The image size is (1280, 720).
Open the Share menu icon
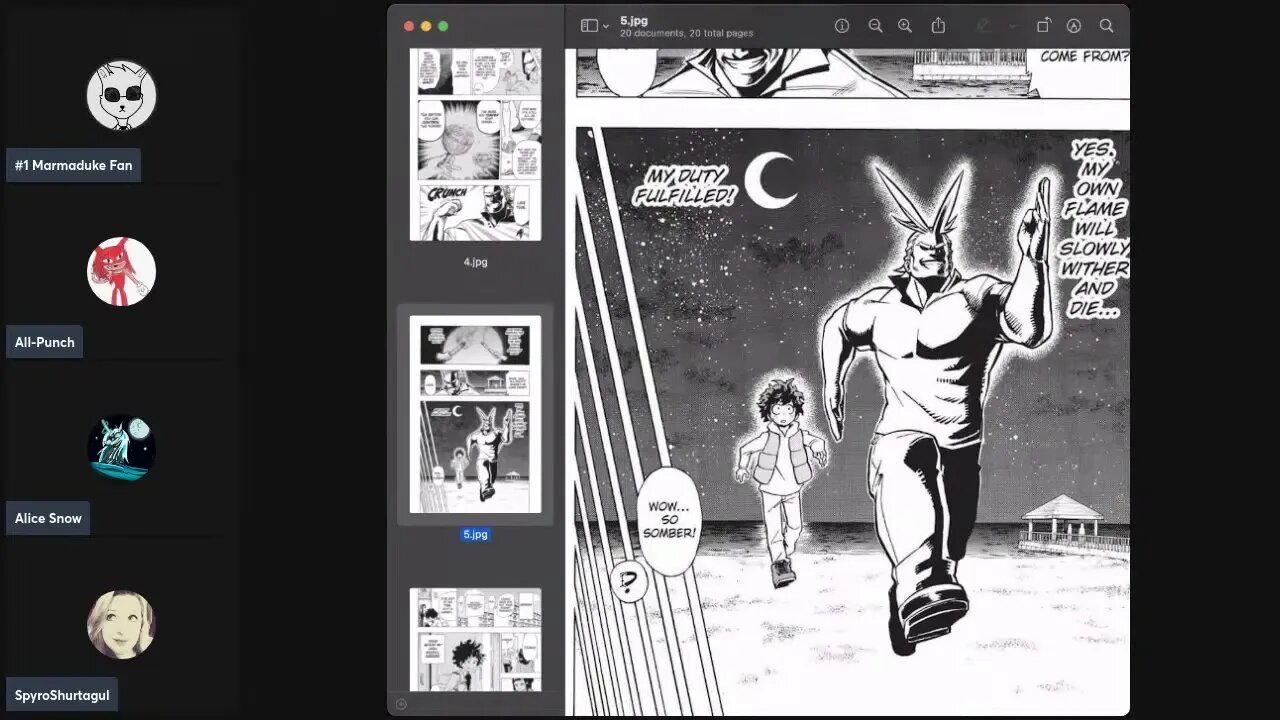click(x=938, y=26)
